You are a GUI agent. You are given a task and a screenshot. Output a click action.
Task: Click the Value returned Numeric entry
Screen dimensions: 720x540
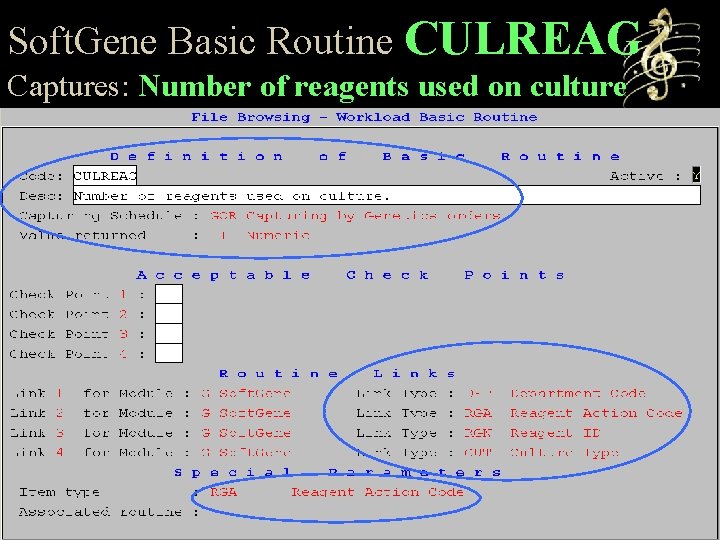pyautogui.click(x=264, y=235)
